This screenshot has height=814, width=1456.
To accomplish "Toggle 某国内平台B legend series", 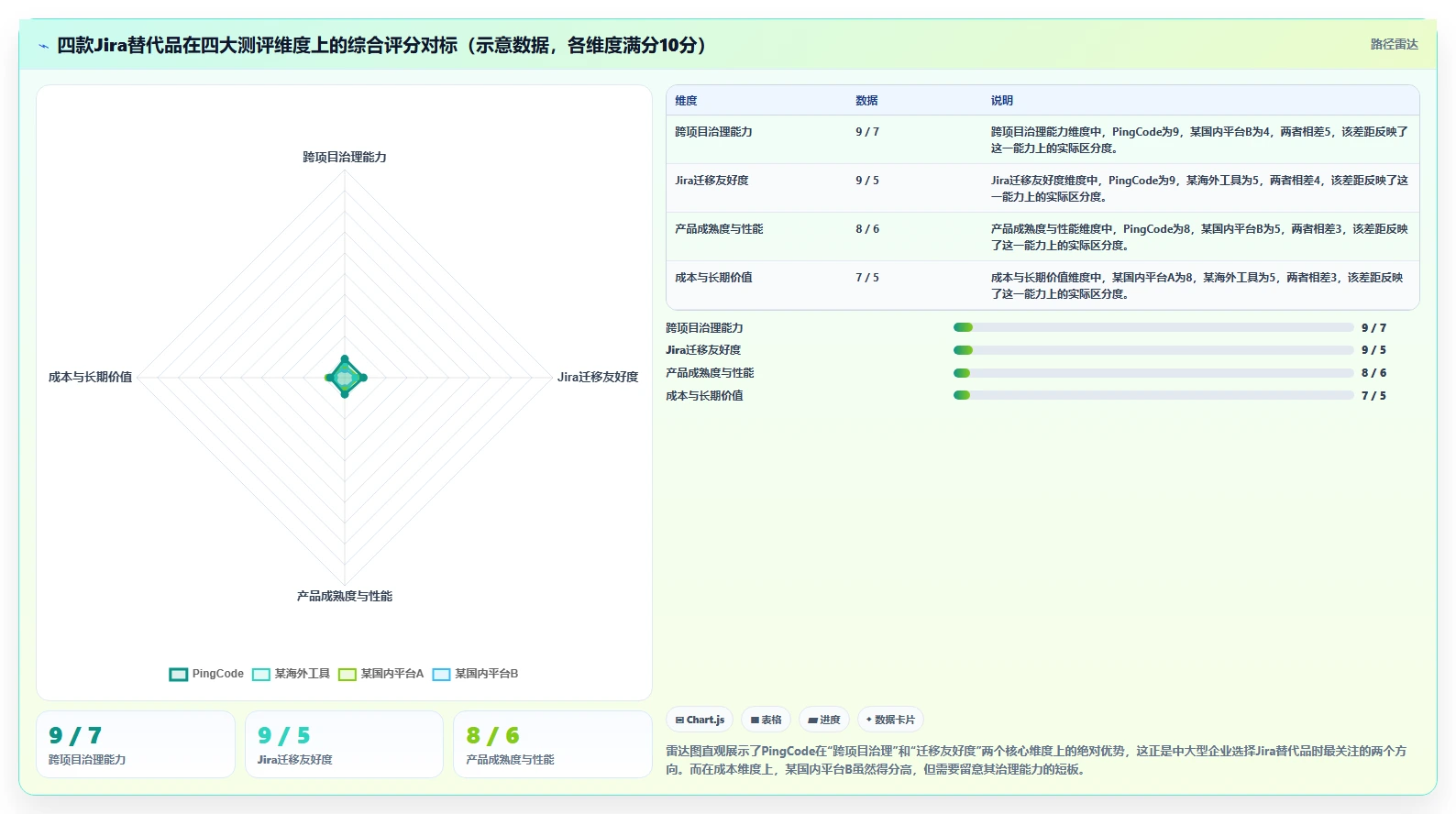I will pos(475,674).
